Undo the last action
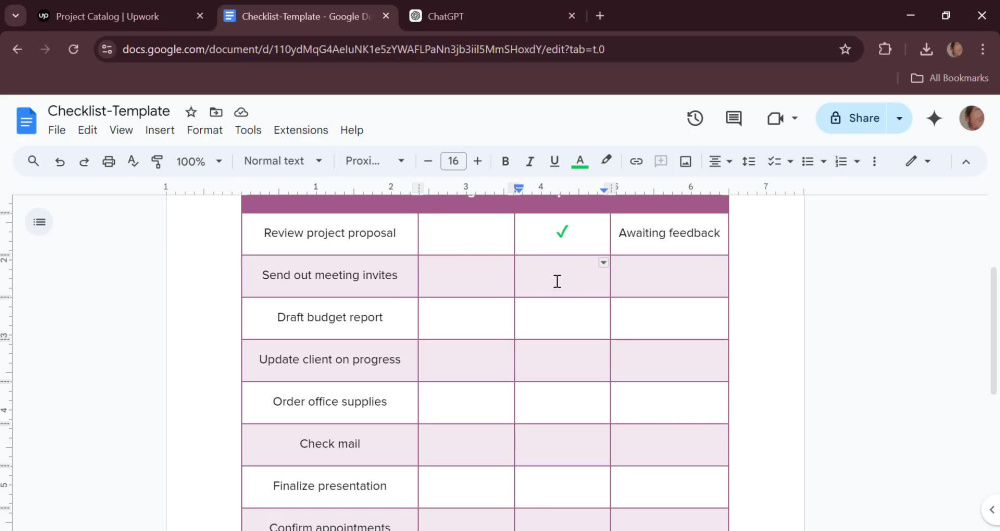 coord(60,161)
